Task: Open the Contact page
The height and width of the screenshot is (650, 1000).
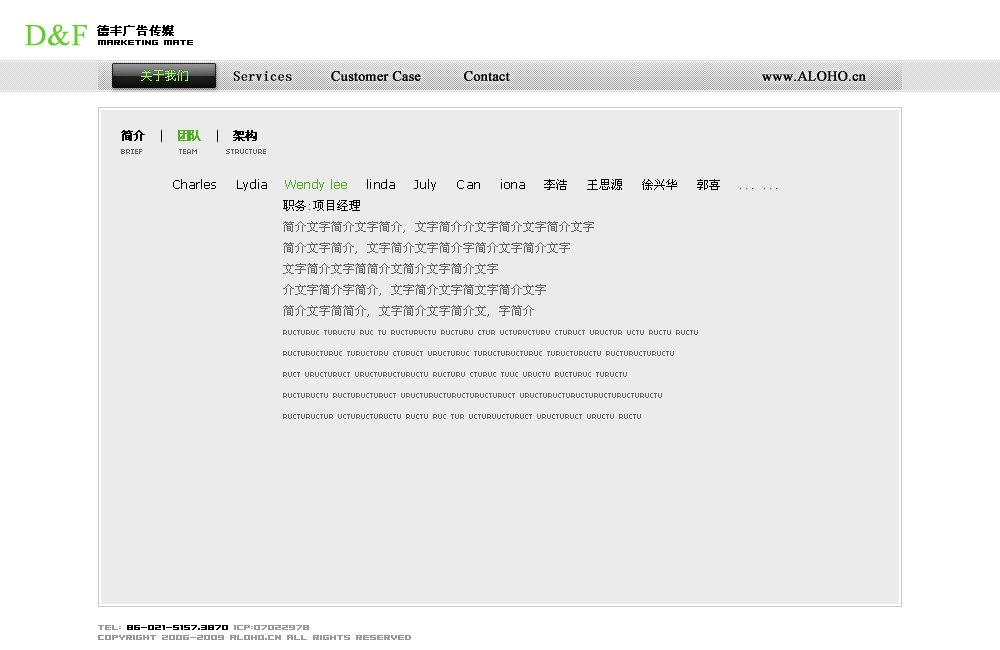Action: [487, 77]
